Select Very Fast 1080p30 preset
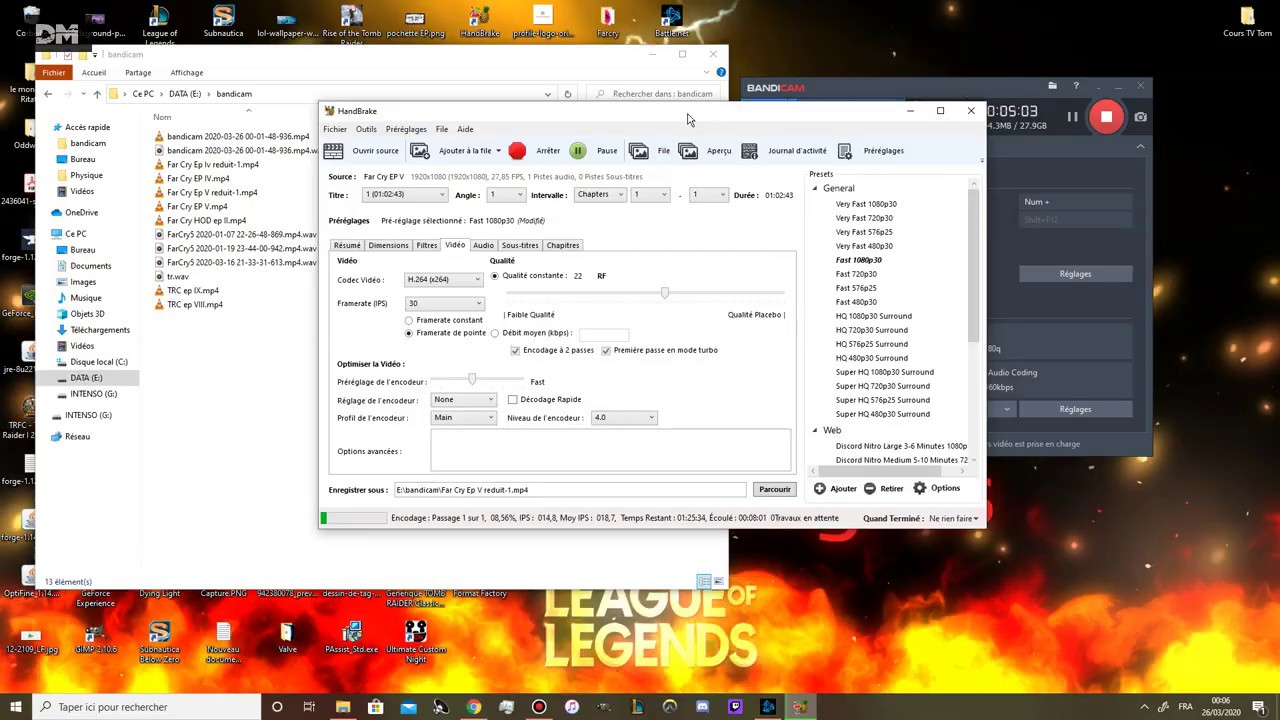Viewport: 1280px width, 720px height. click(866, 204)
